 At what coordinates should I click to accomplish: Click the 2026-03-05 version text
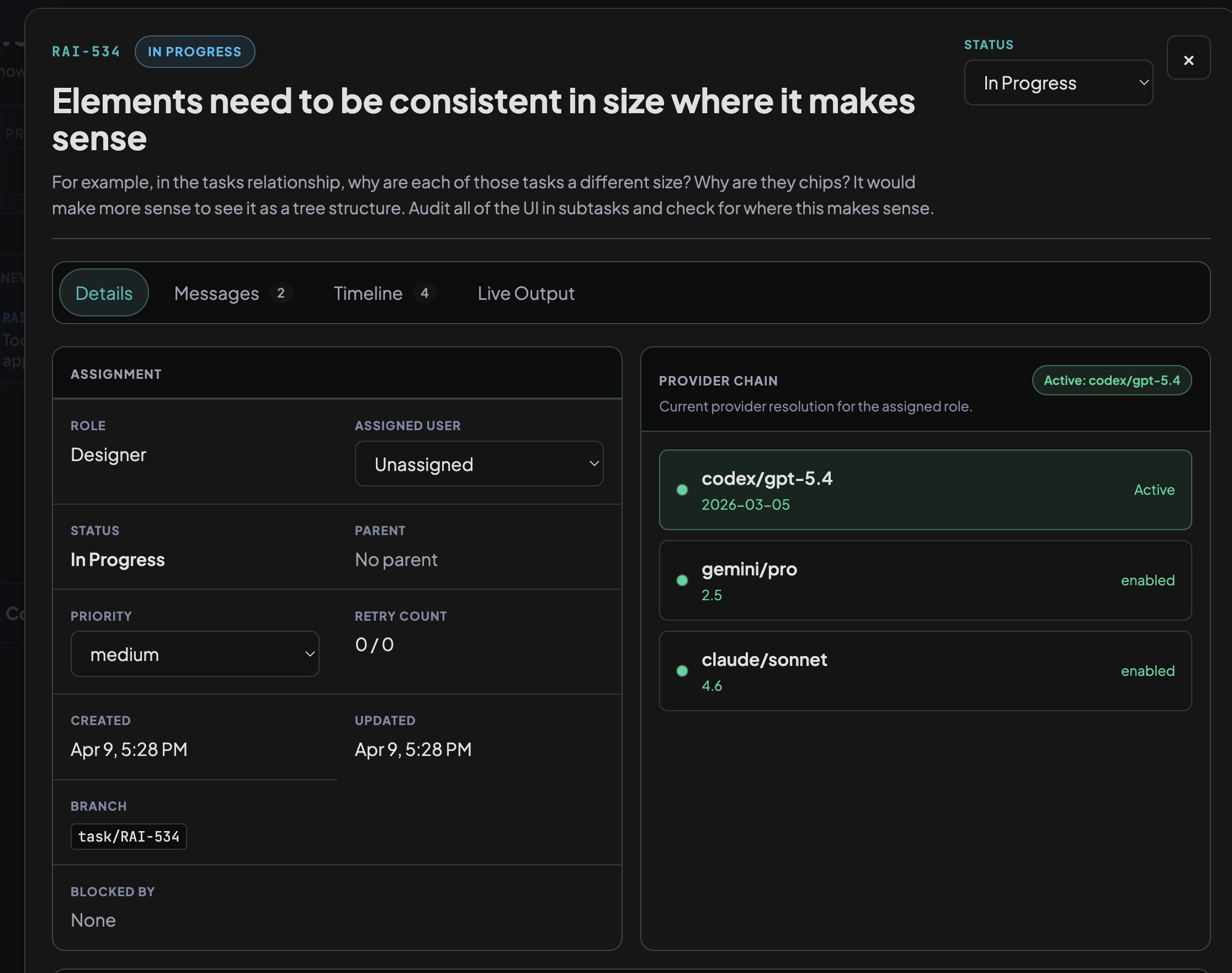pos(745,505)
